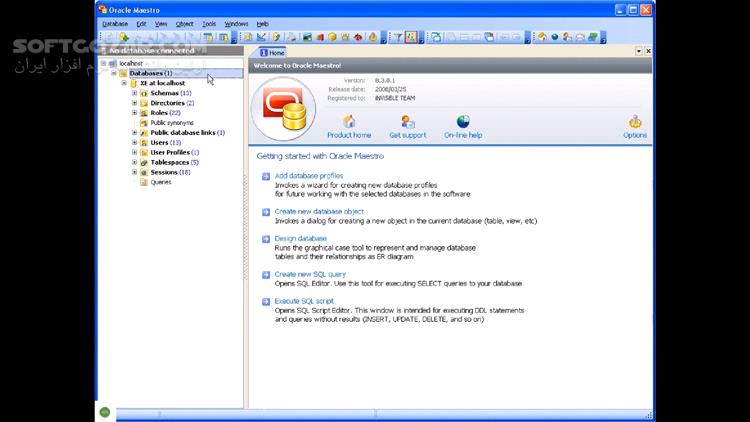Expand the Public database links node
Screen dimensions: 750x422
134,133
